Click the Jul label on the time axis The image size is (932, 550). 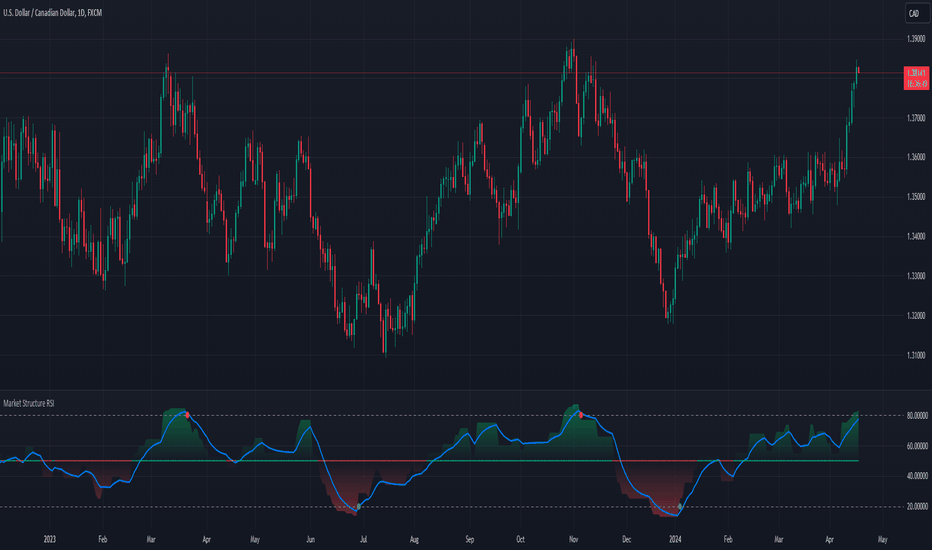click(x=363, y=539)
